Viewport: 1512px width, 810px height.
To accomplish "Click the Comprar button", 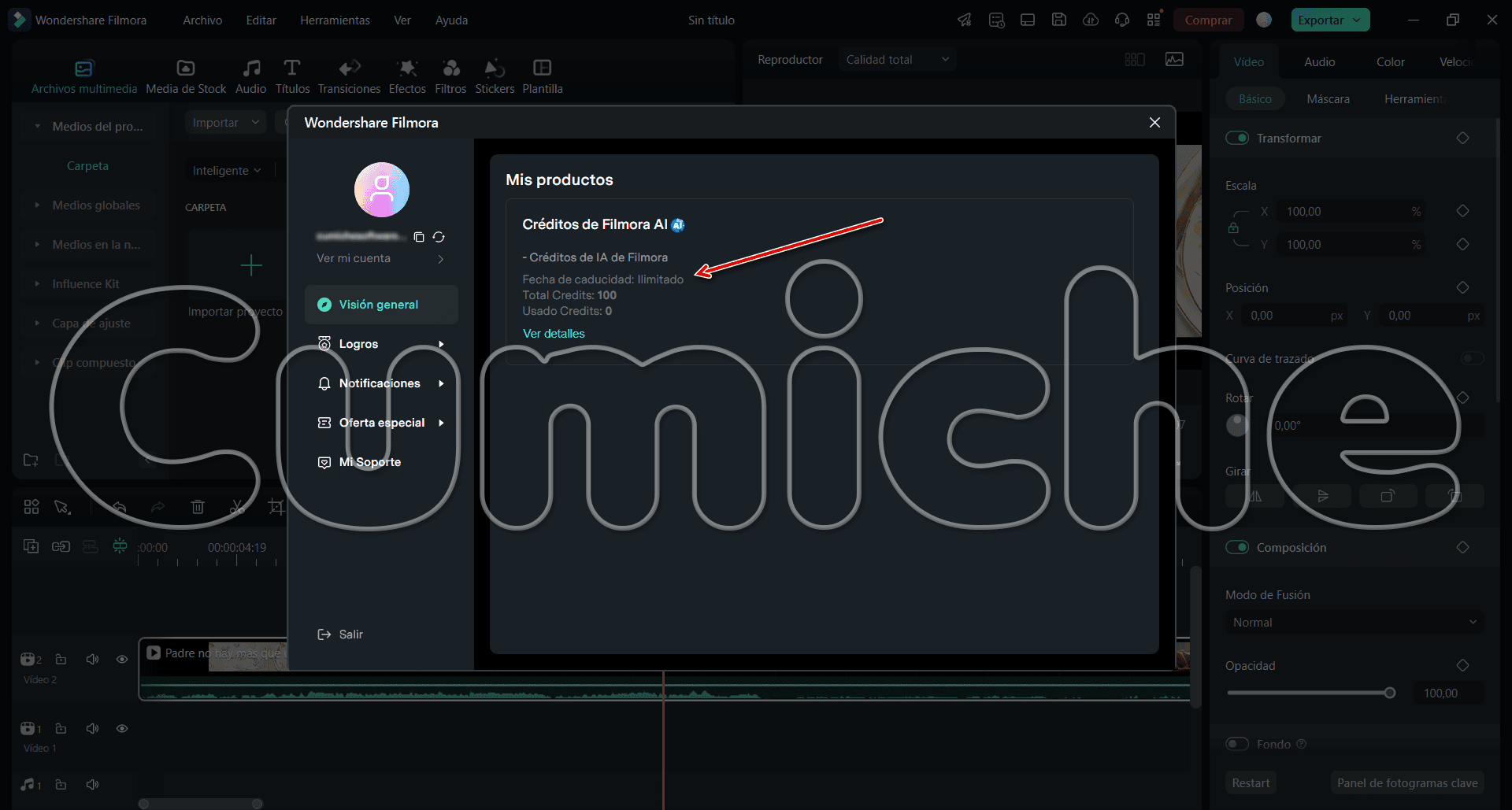I will click(1208, 20).
